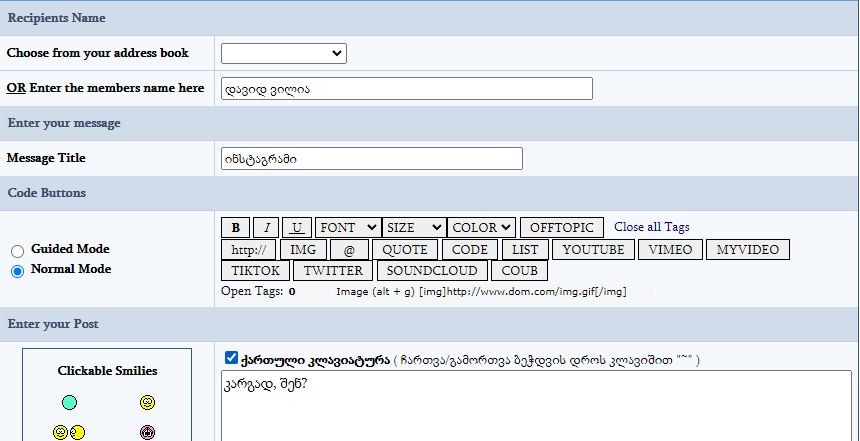Focus the Message Title input field
Image resolution: width=860 pixels, height=441 pixels.
point(372,159)
